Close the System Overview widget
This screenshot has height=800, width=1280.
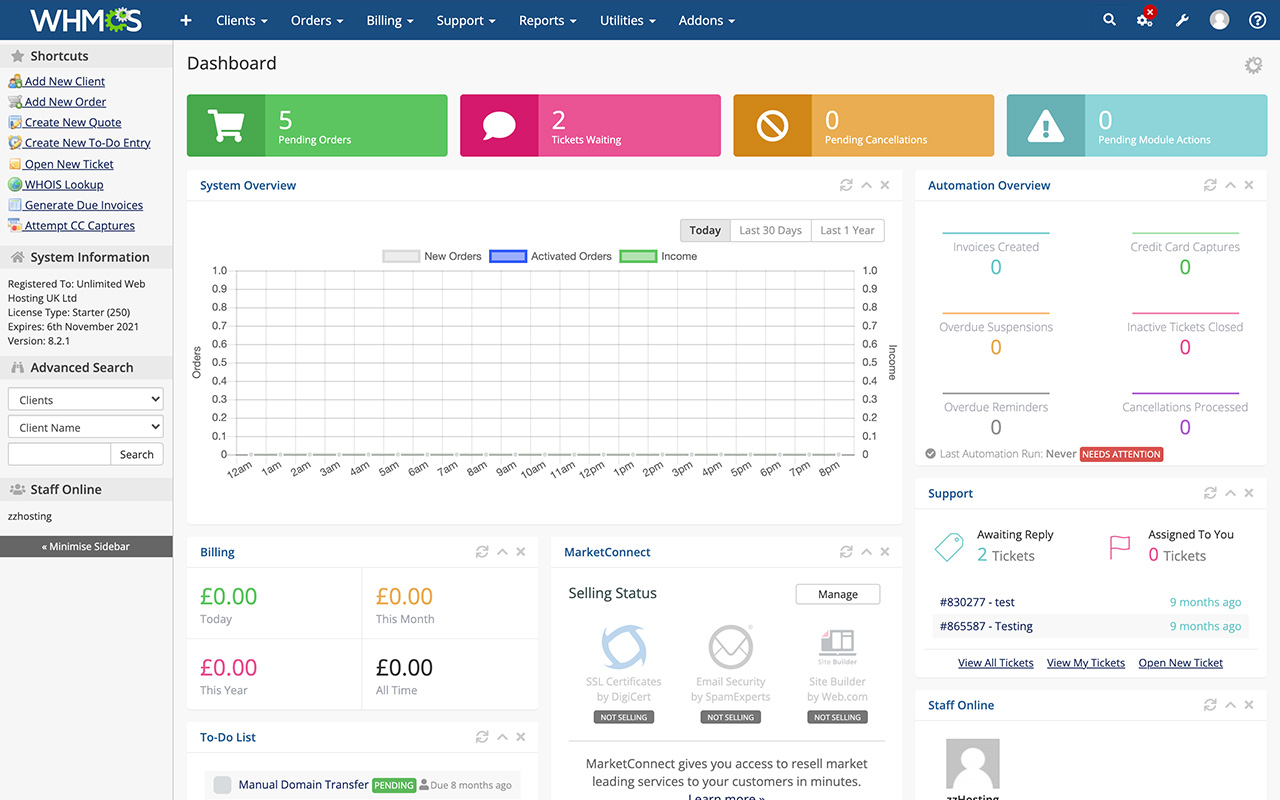point(885,186)
